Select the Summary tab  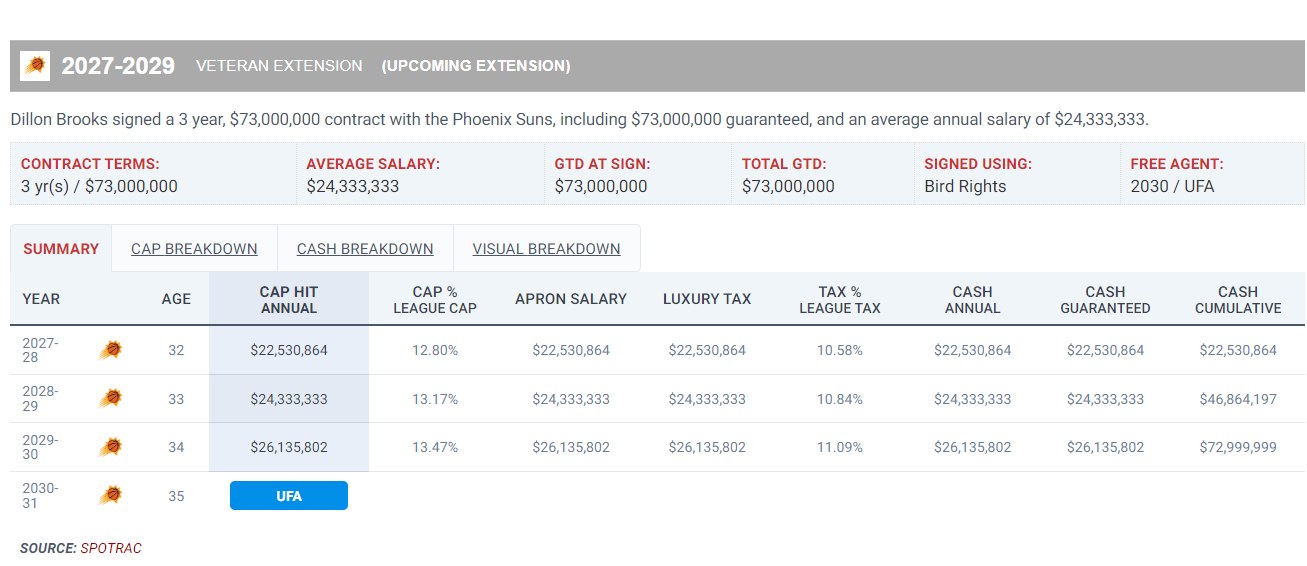pyautogui.click(x=61, y=249)
